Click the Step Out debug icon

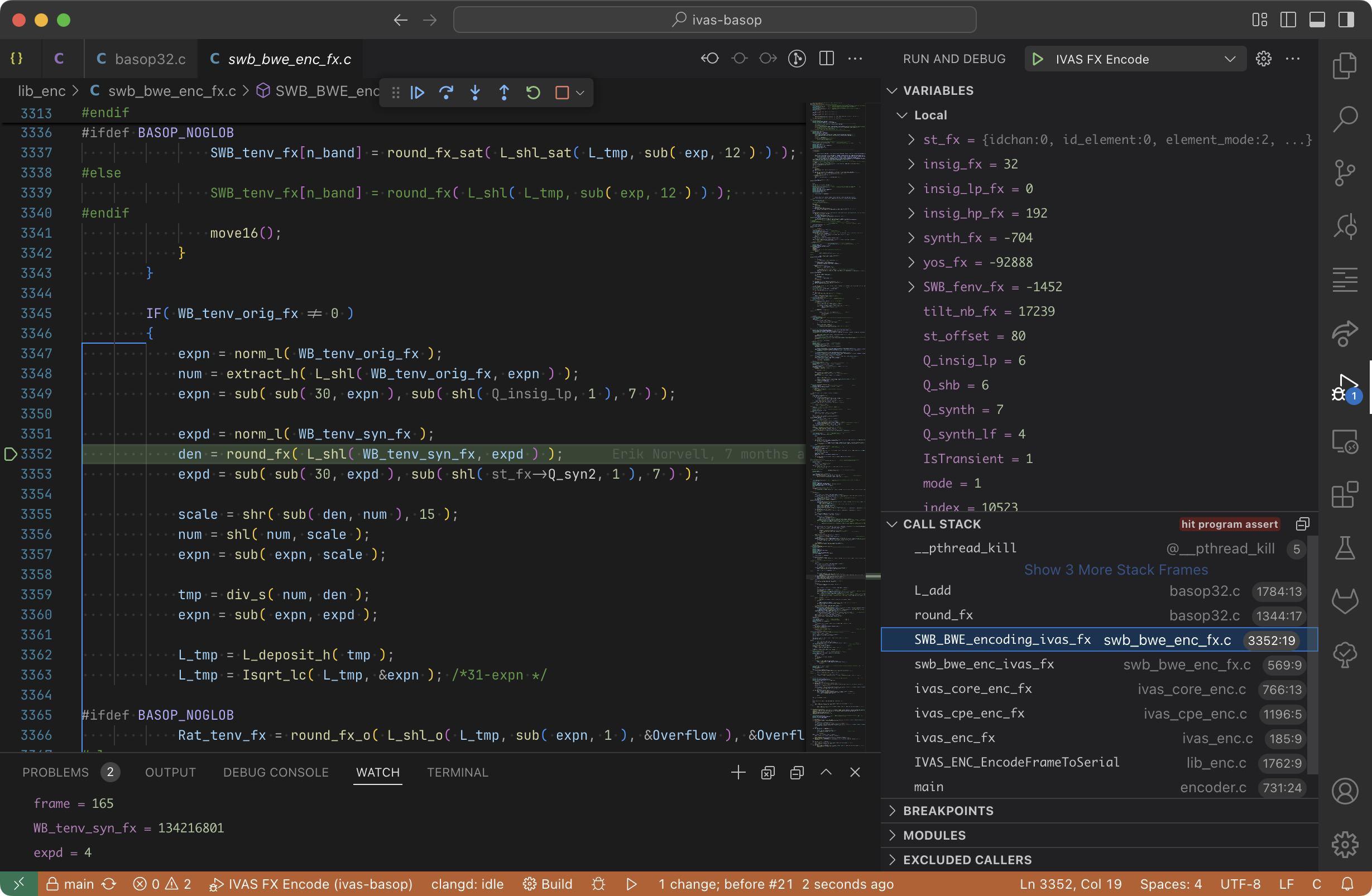coord(504,92)
